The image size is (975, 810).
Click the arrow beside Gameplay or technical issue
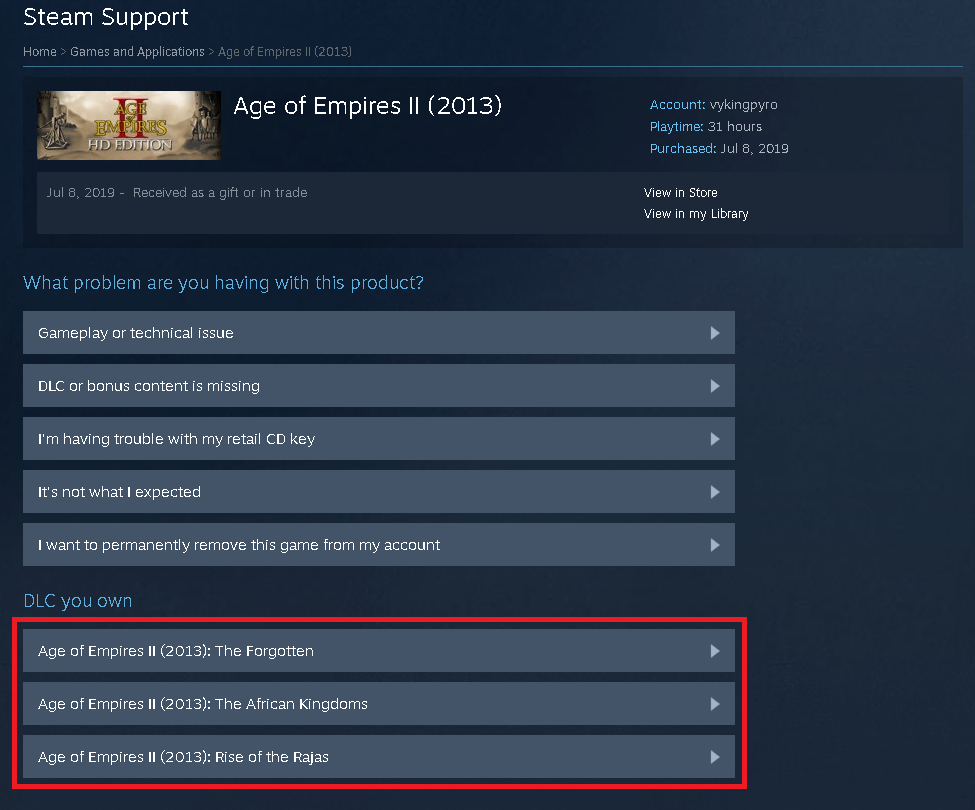point(715,333)
